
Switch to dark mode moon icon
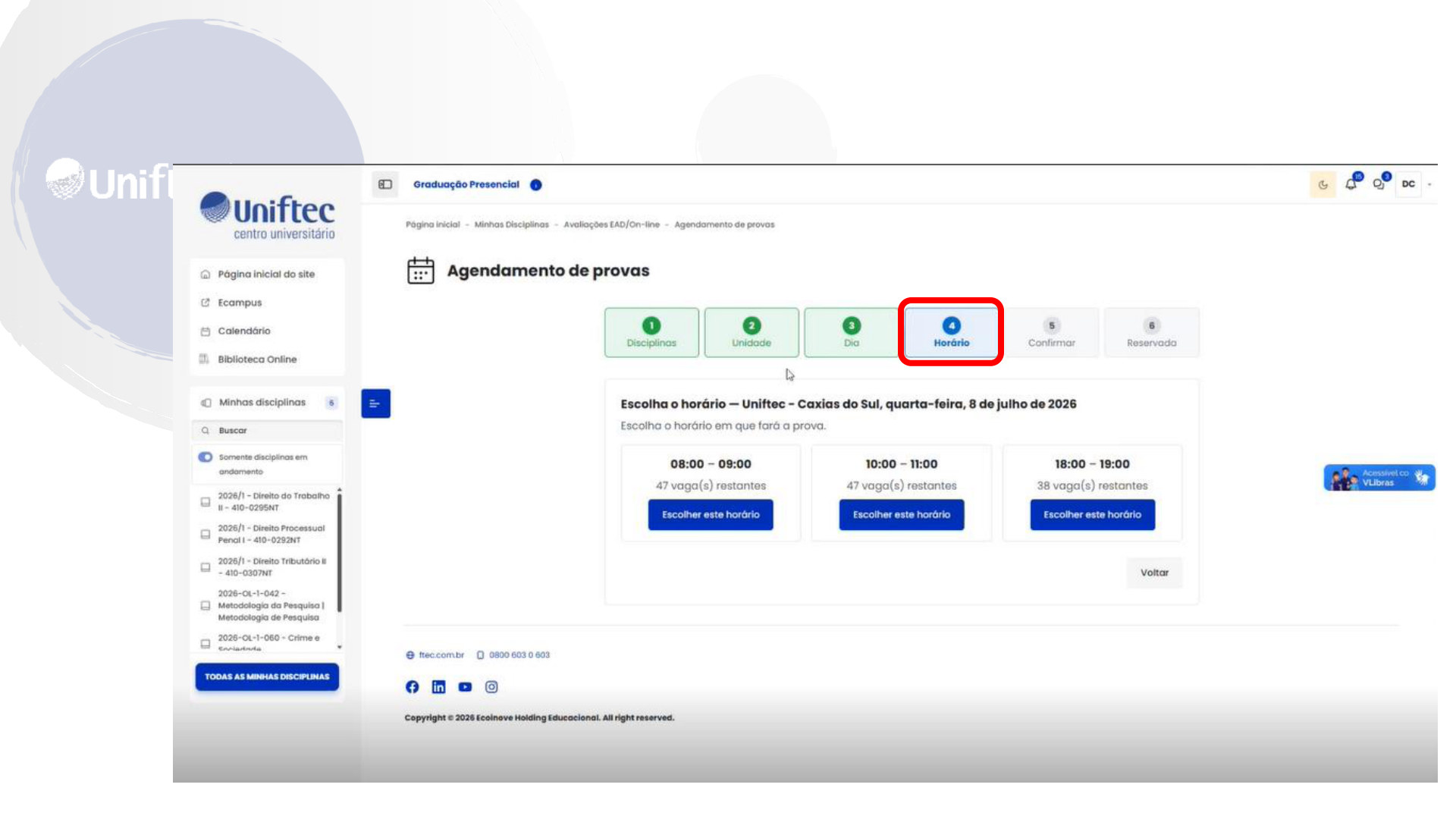click(1323, 184)
